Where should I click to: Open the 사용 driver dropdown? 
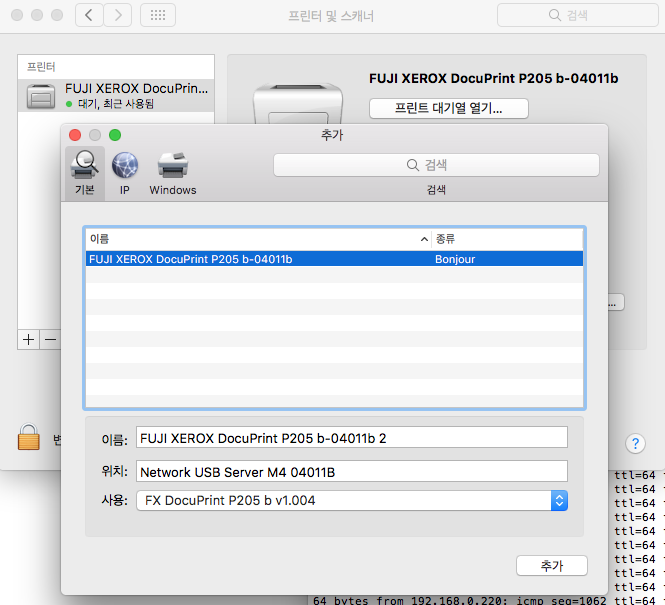click(x=352, y=501)
